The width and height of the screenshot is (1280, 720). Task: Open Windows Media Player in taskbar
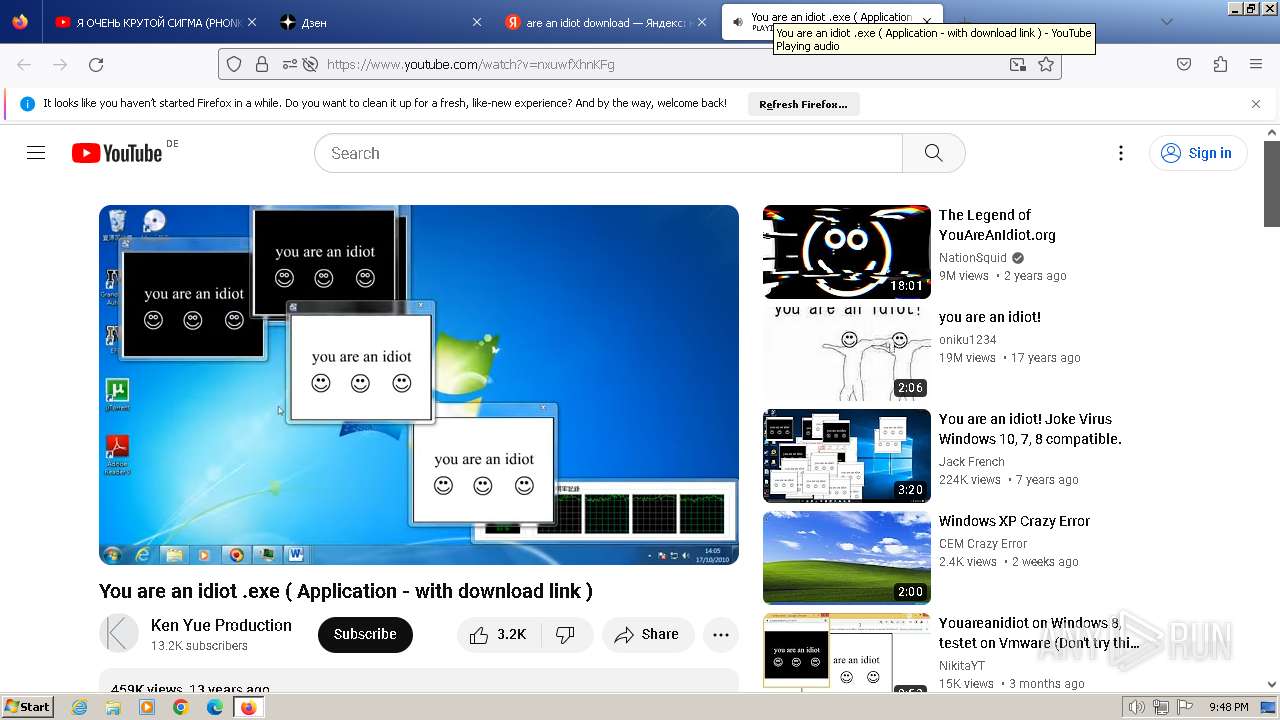[147, 707]
